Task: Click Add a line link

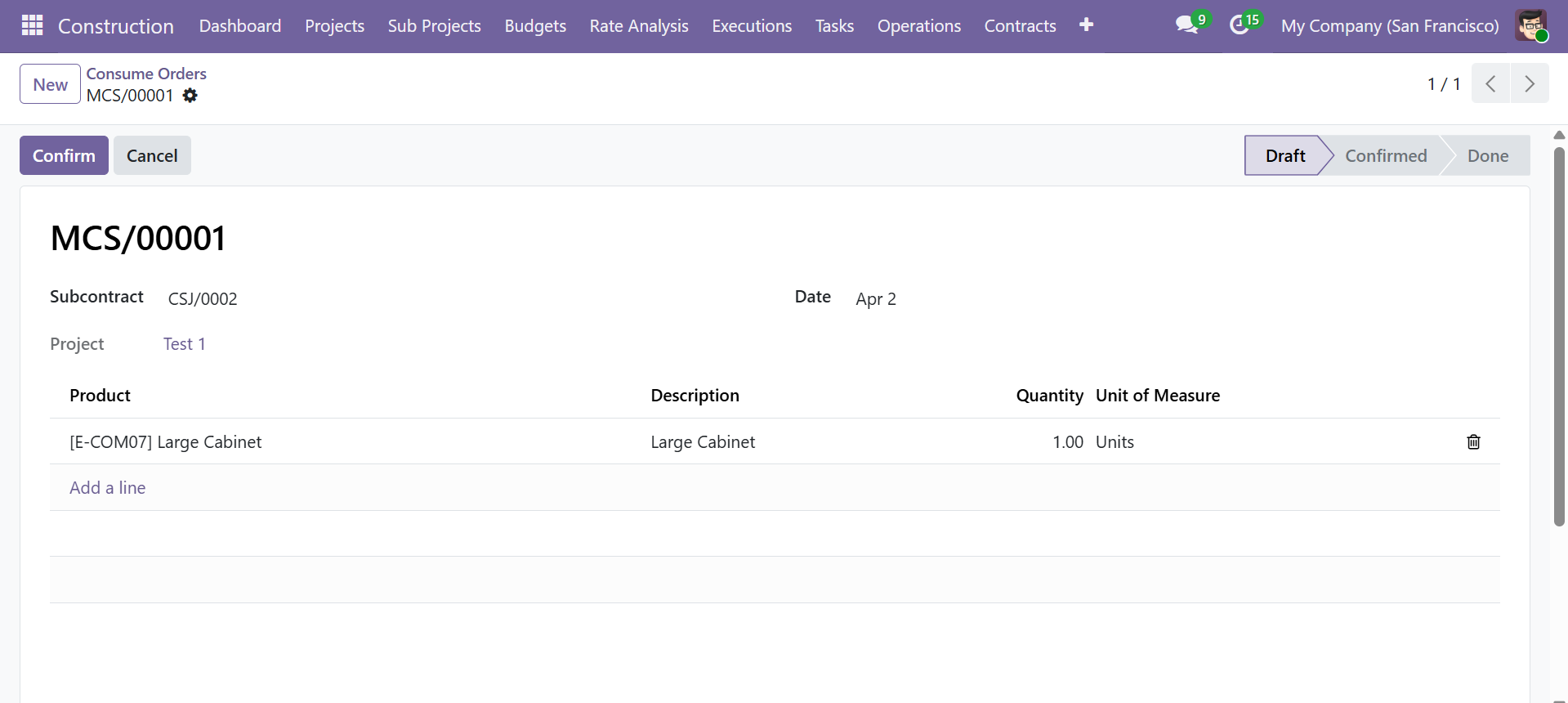Action: (x=108, y=488)
